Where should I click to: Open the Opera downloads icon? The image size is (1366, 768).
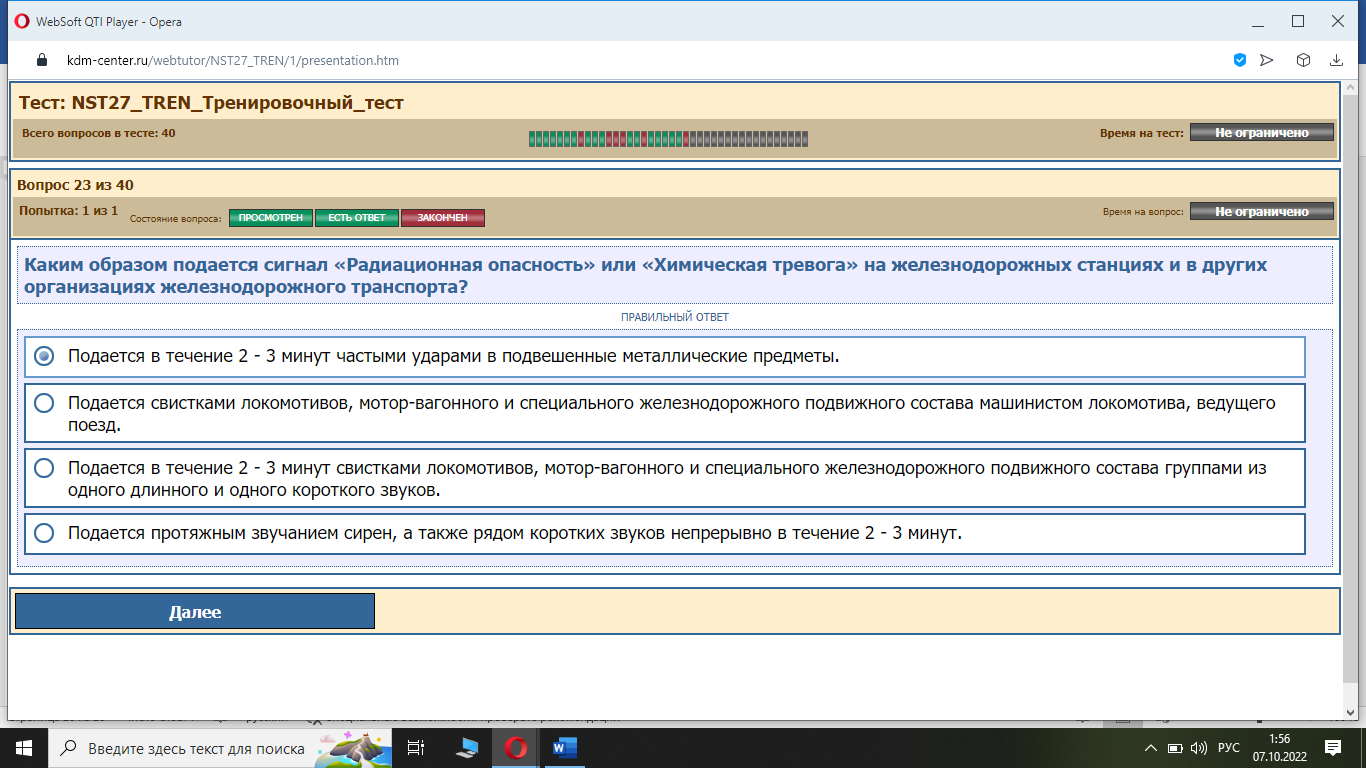[x=1336, y=60]
